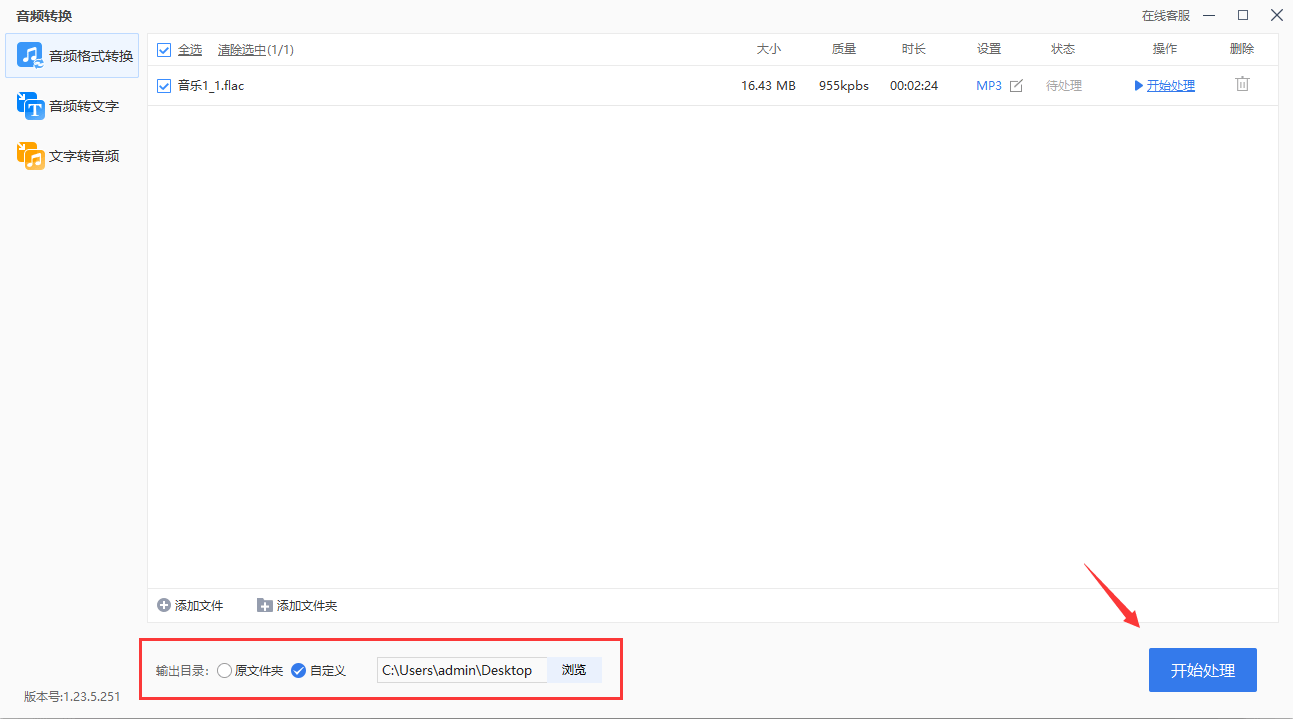Select the 自定义 output option

[298, 670]
